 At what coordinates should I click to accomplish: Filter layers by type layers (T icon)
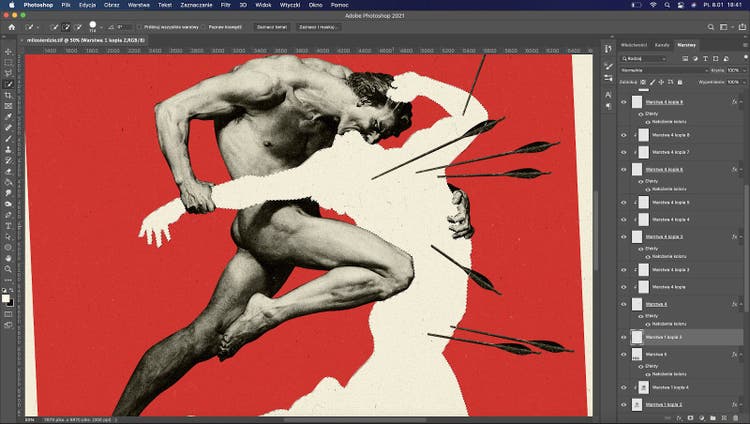[x=706, y=58]
